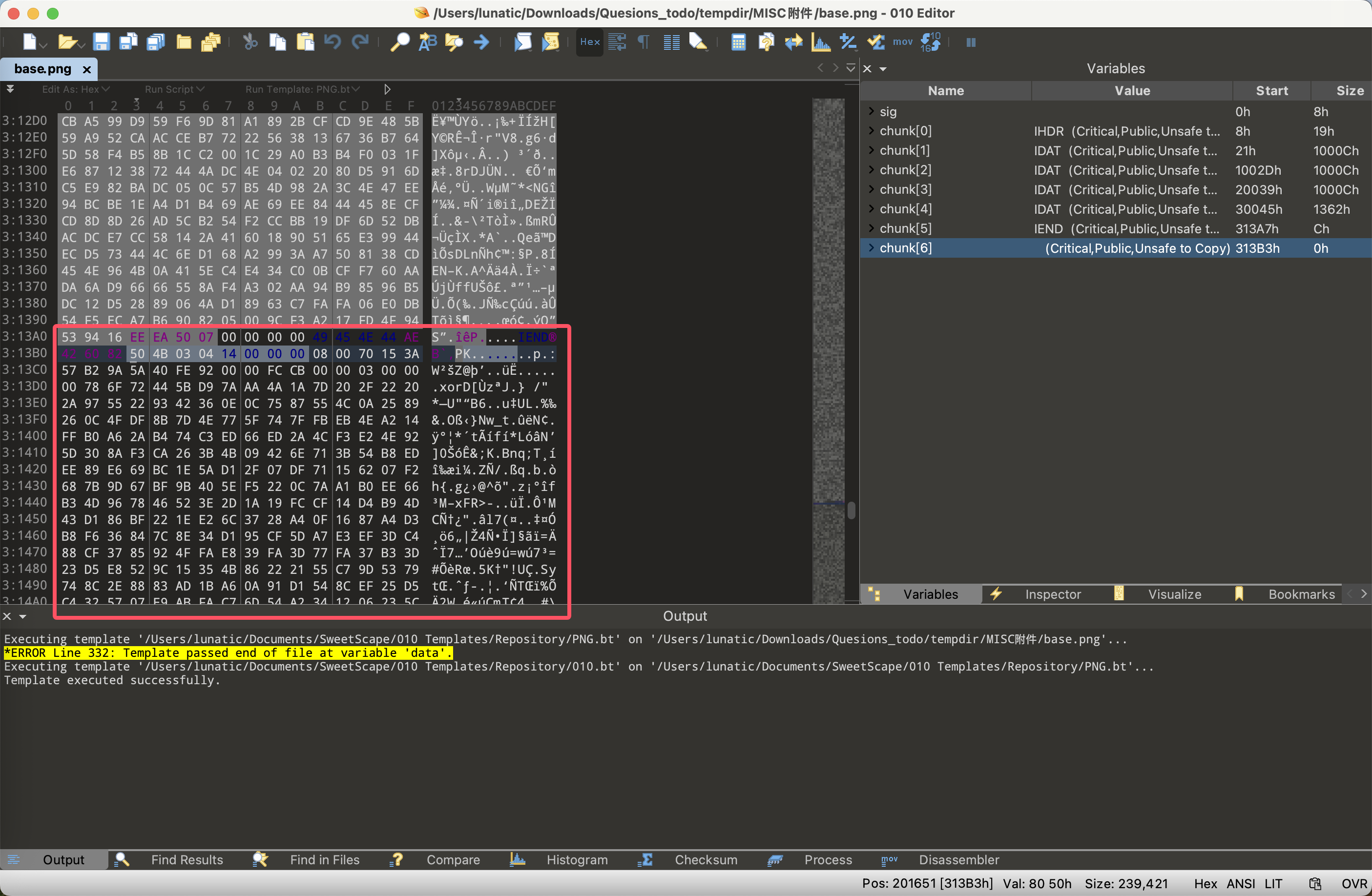The width and height of the screenshot is (1372, 896).
Task: Click the Run Script toolbar icon
Action: 523,42
